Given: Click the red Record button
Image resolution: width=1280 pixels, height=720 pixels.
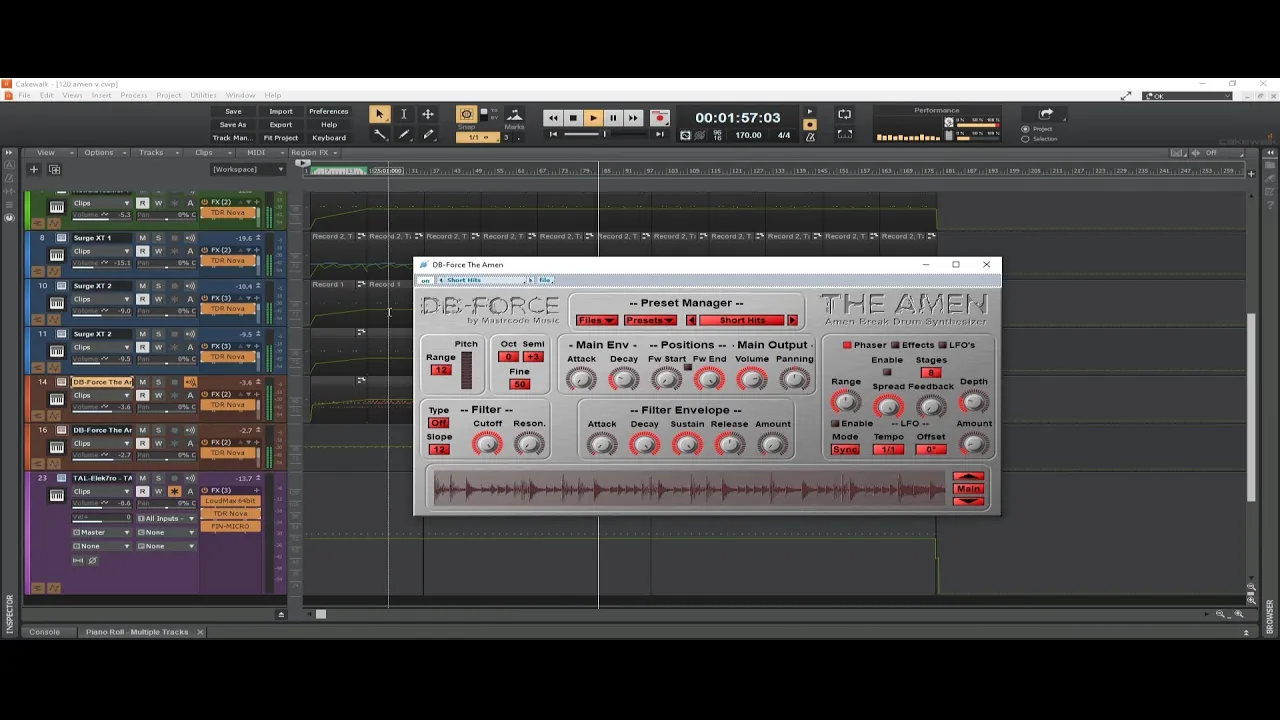Looking at the screenshot, I should (659, 118).
